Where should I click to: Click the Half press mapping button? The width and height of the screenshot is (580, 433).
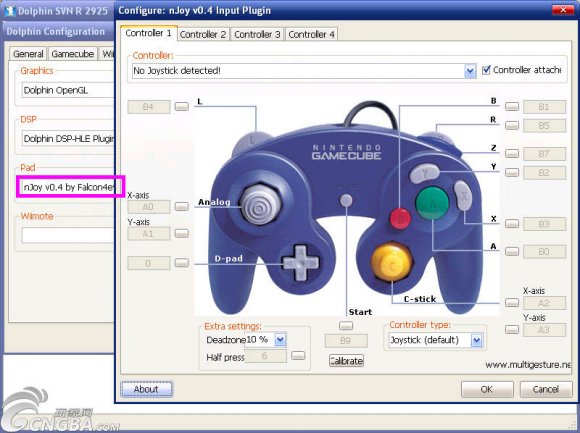tap(298, 356)
